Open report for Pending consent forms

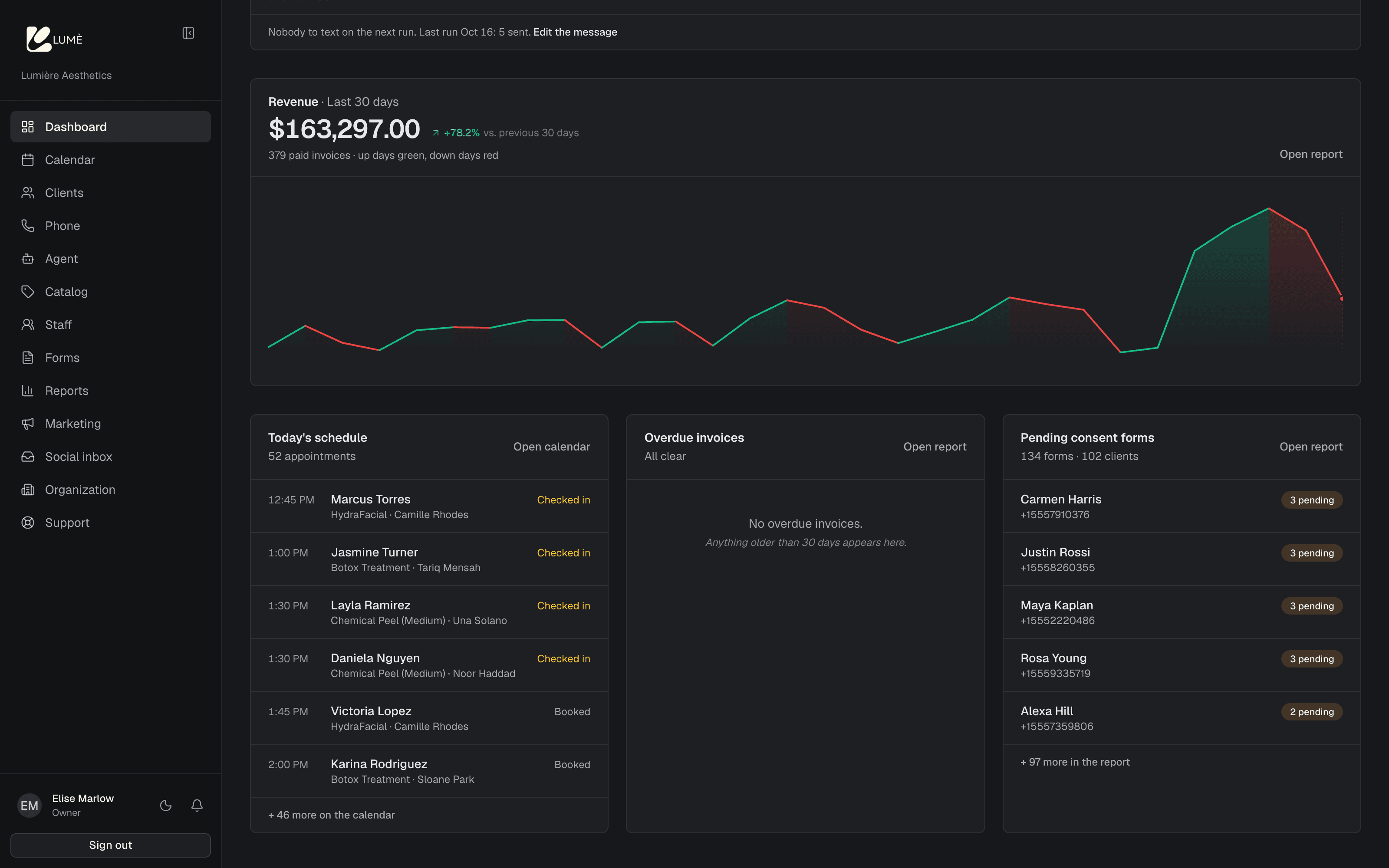1311,447
